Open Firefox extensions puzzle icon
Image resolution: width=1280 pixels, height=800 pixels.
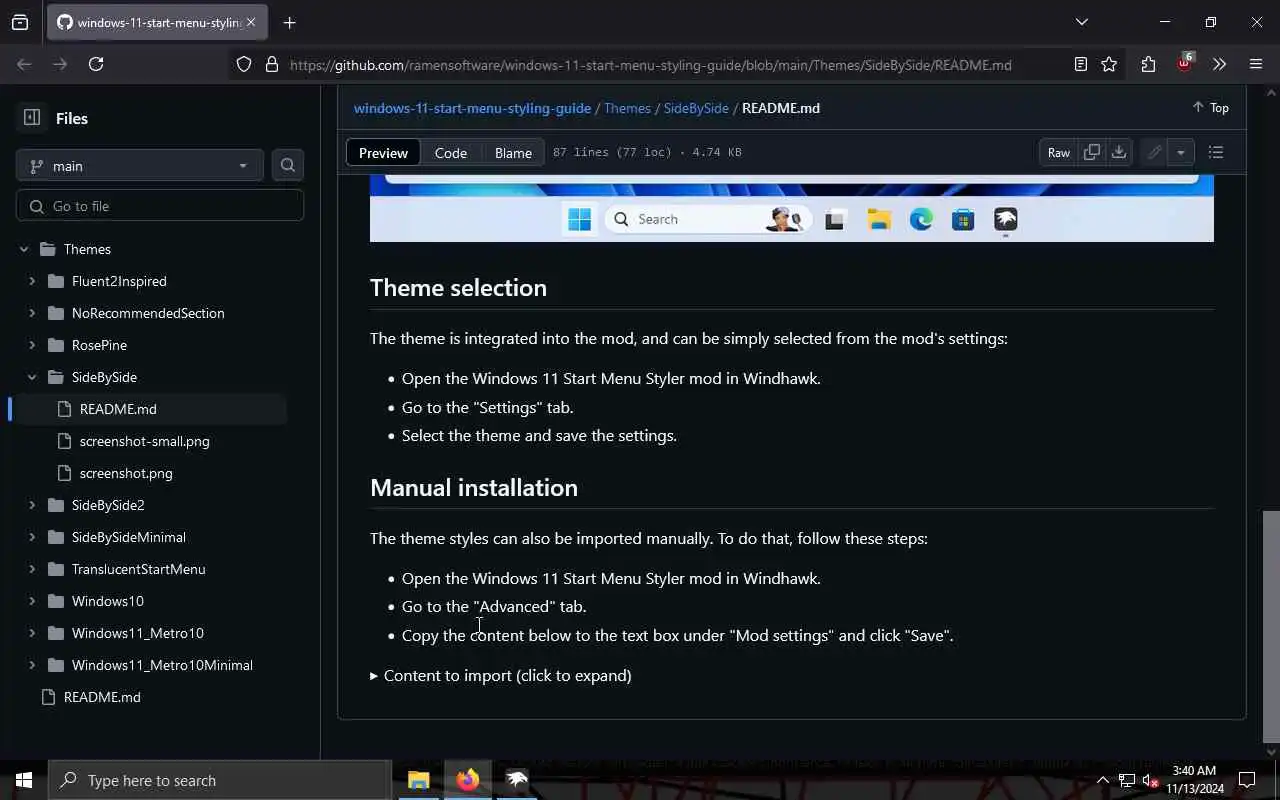[x=1148, y=64]
